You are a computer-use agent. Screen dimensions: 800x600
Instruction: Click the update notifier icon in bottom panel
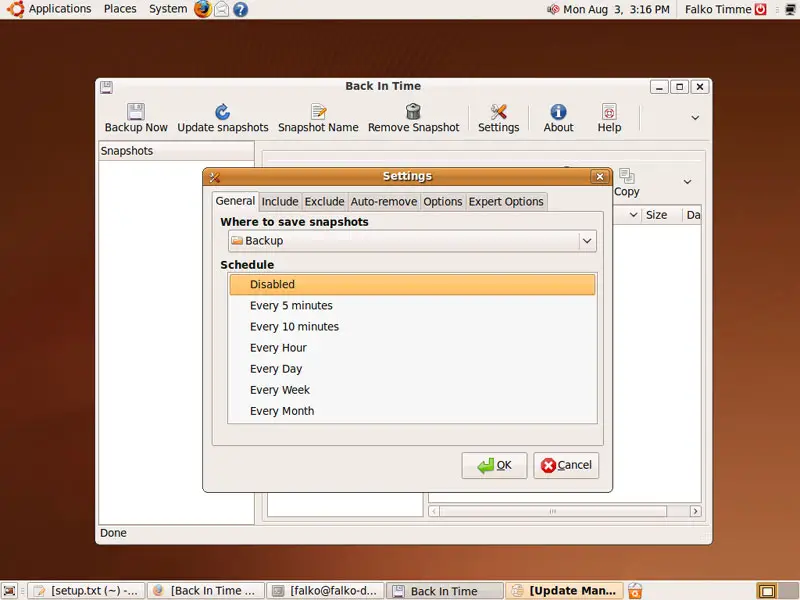635,591
